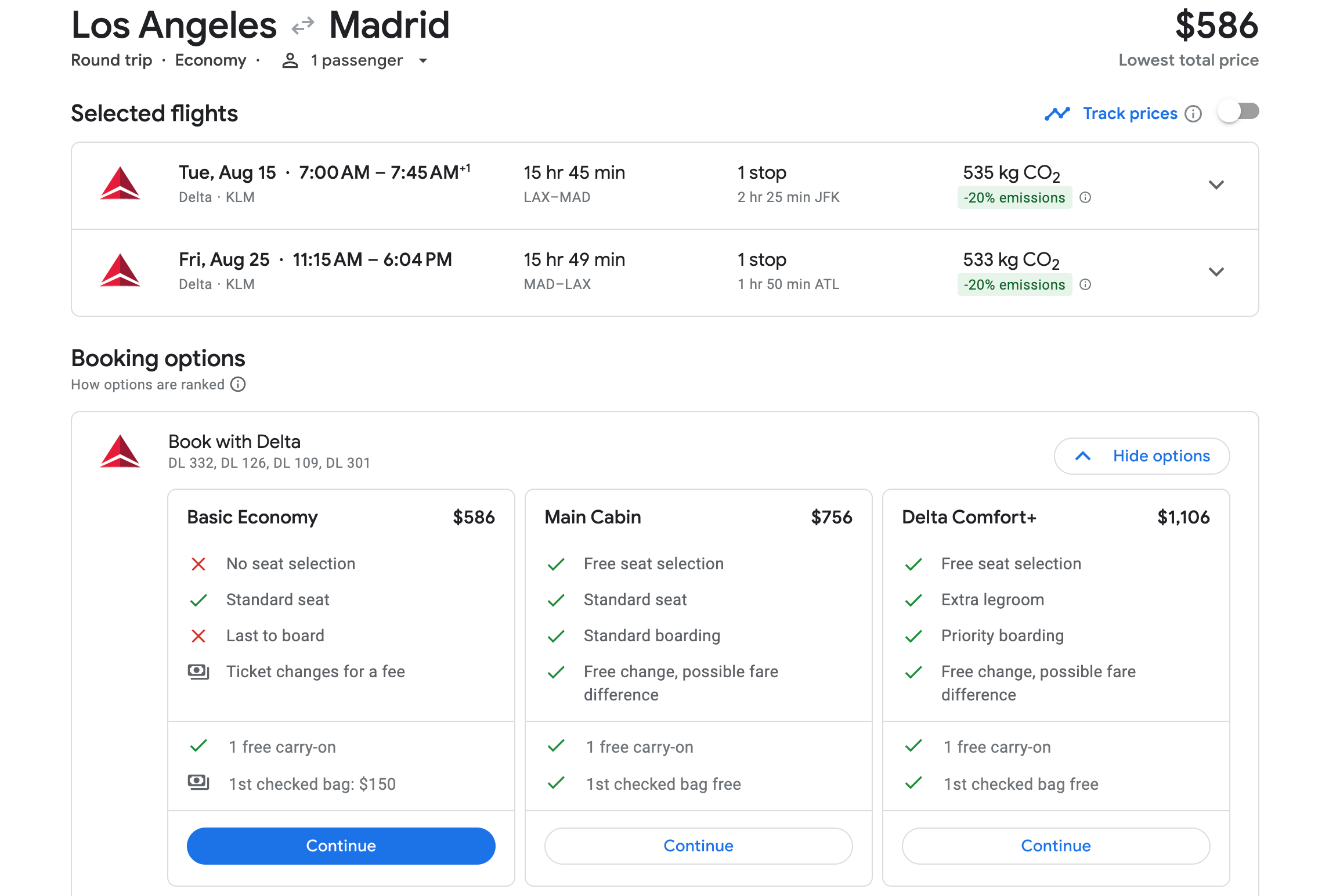
Task: Open the passenger count dropdown
Action: click(x=423, y=61)
